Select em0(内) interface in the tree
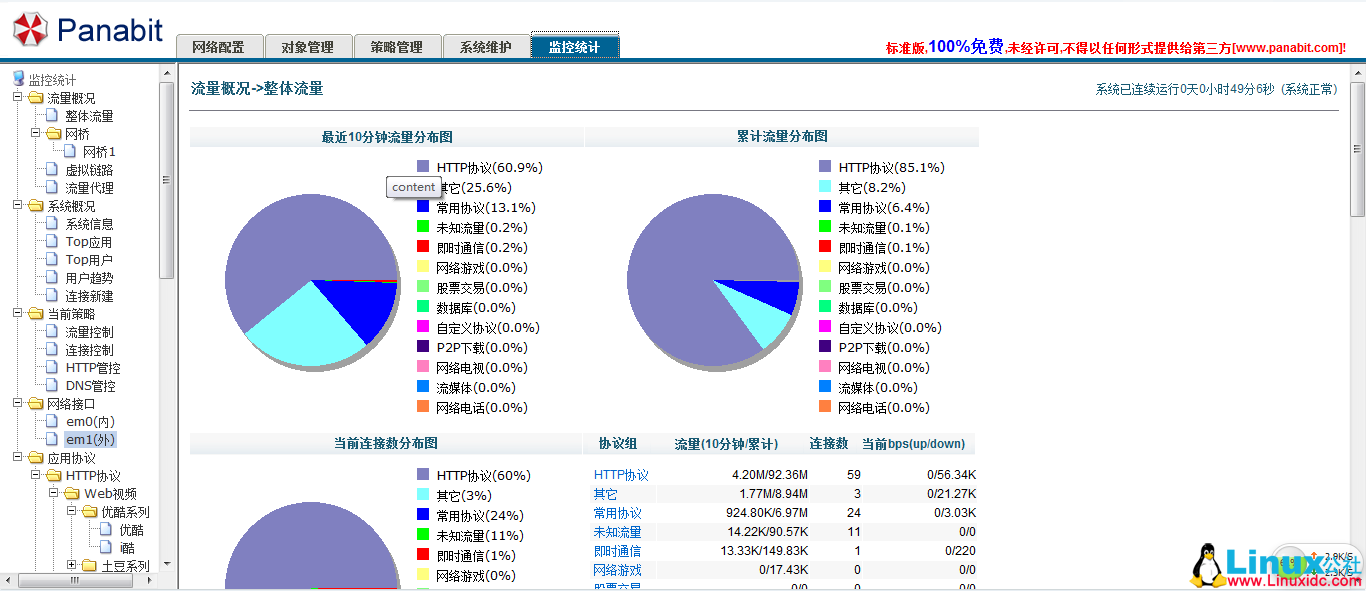 90,422
